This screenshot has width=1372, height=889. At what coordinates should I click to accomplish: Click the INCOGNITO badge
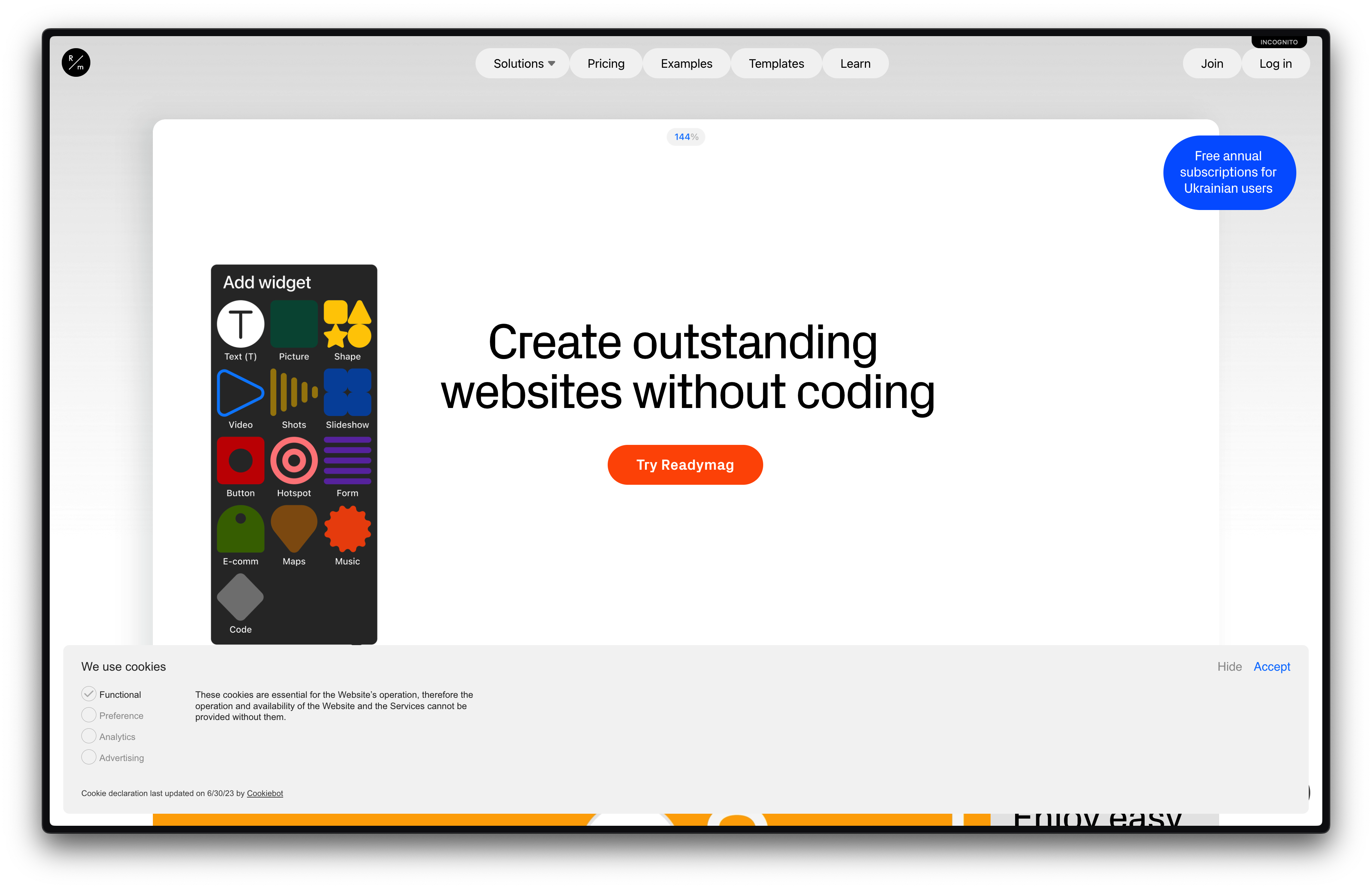click(x=1279, y=42)
